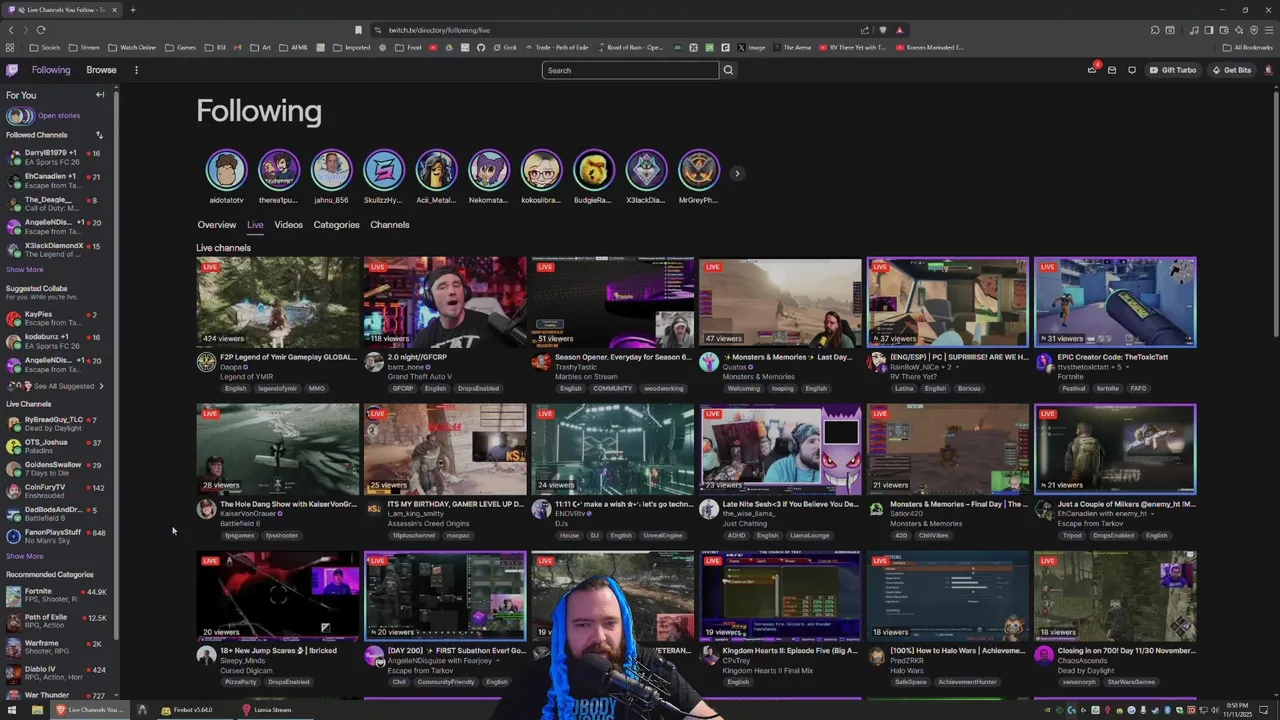The image size is (1280, 720).
Task: Open CoinFuryTV in Live Channels list
Action: (x=58, y=491)
